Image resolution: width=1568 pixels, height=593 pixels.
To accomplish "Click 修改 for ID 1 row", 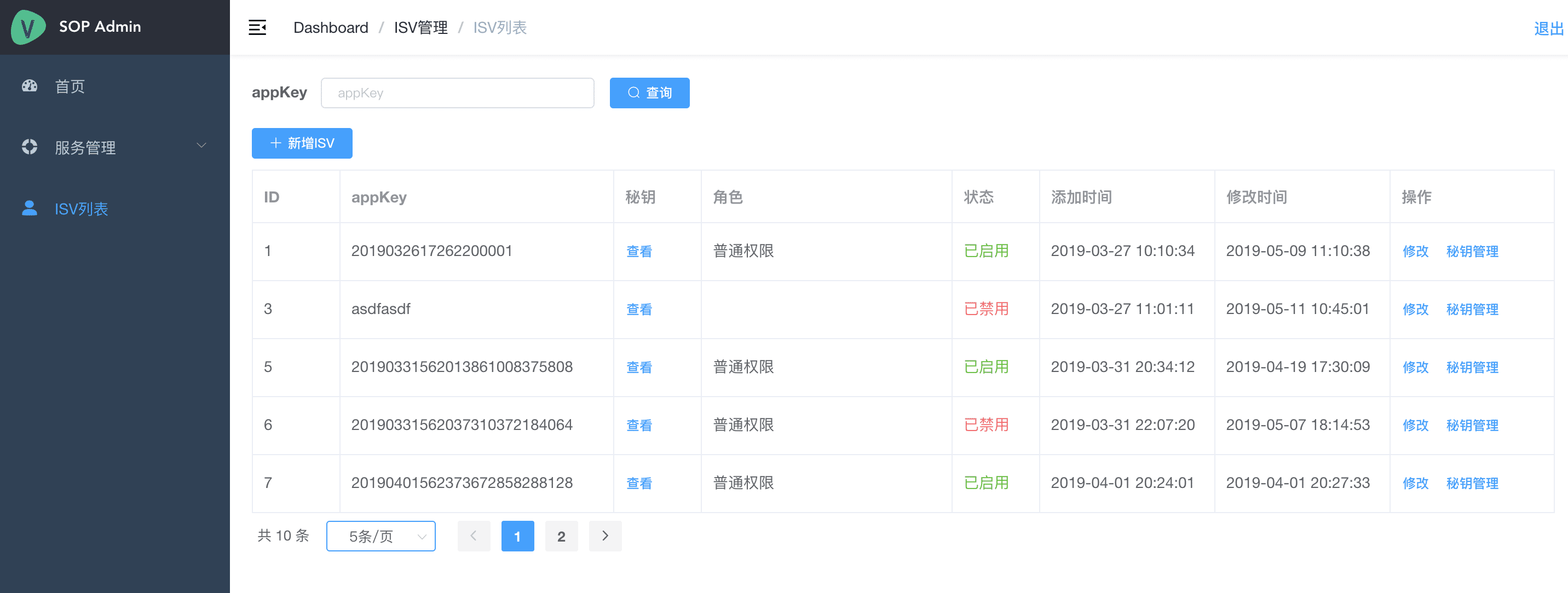I will tap(1415, 251).
